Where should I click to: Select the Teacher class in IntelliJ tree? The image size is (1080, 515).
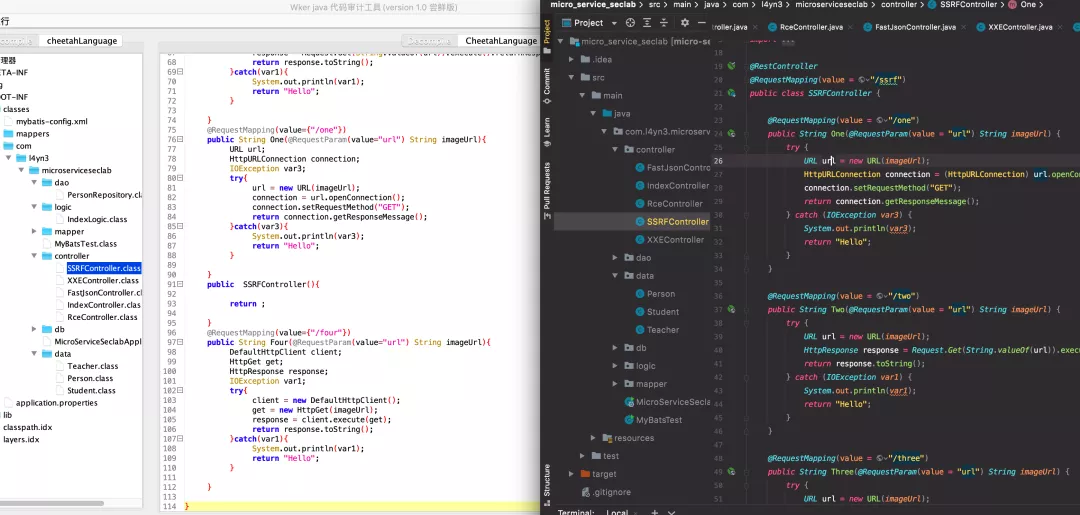tap(657, 330)
